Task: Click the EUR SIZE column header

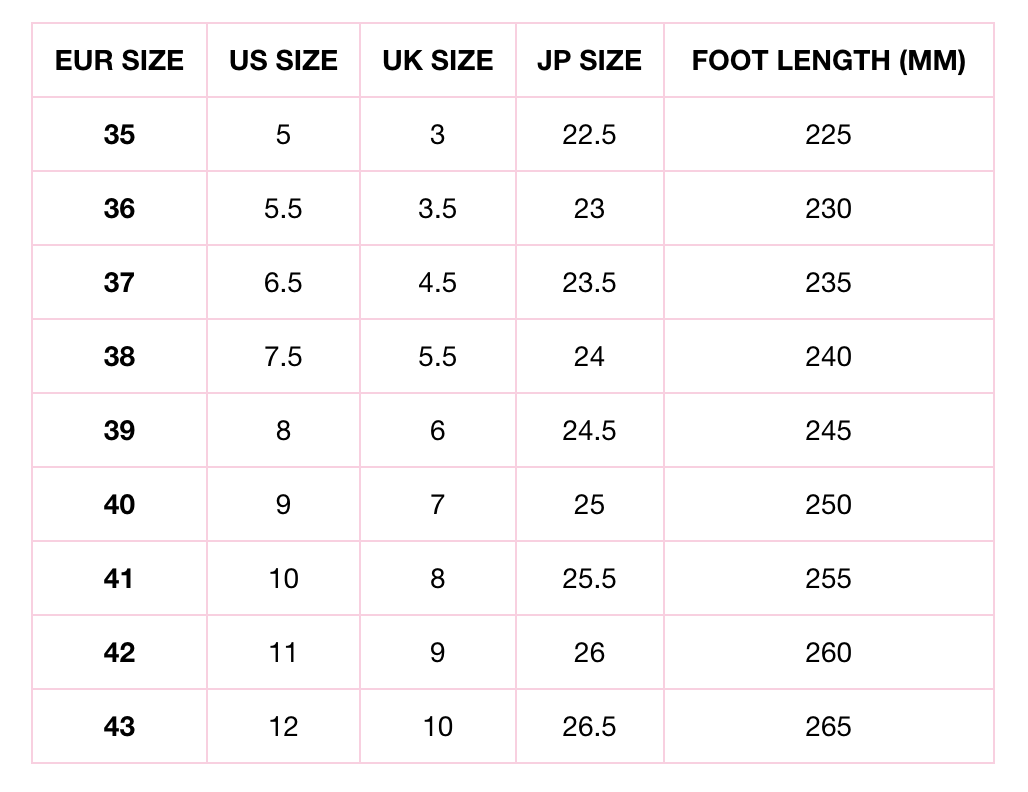Action: [119, 61]
